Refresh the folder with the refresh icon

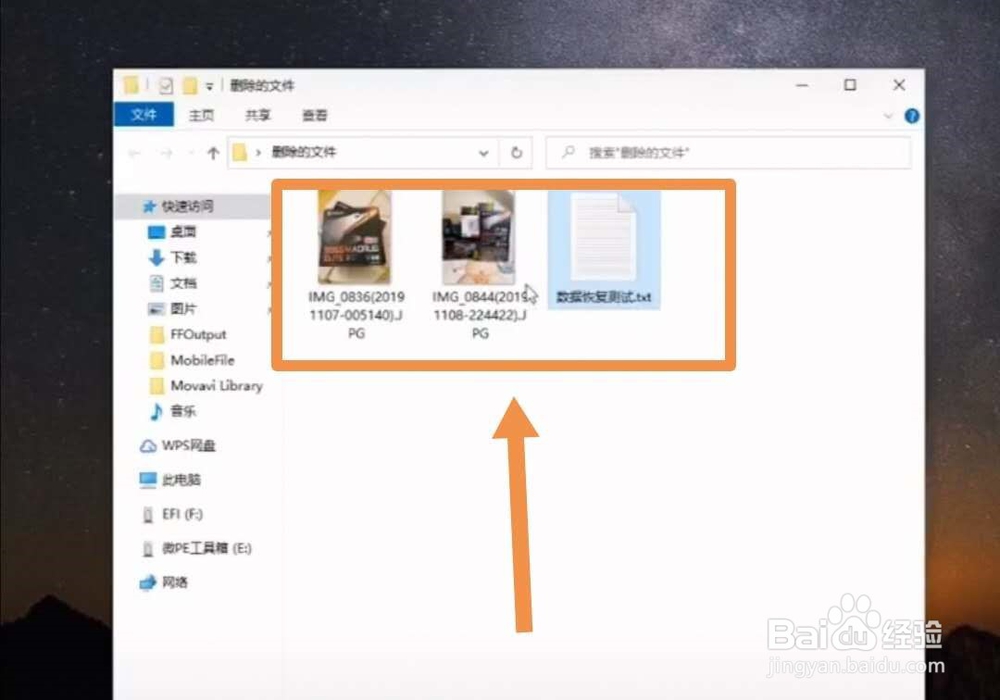pyautogui.click(x=517, y=153)
